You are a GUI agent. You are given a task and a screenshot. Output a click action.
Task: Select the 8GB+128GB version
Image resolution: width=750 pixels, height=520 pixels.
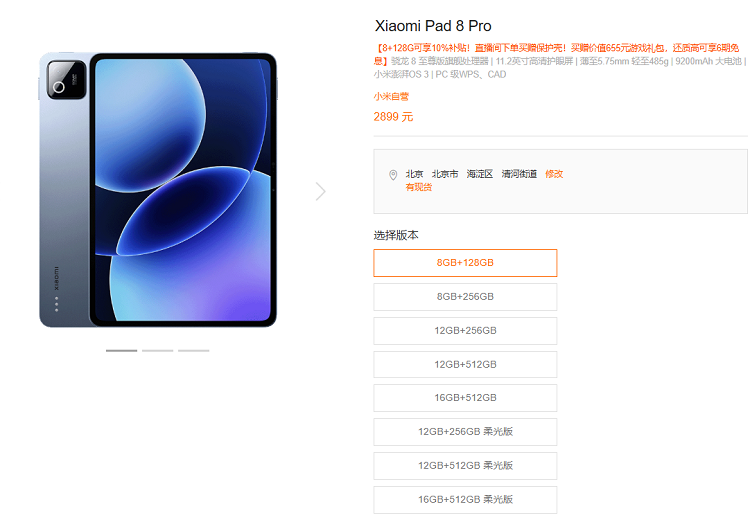(465, 263)
